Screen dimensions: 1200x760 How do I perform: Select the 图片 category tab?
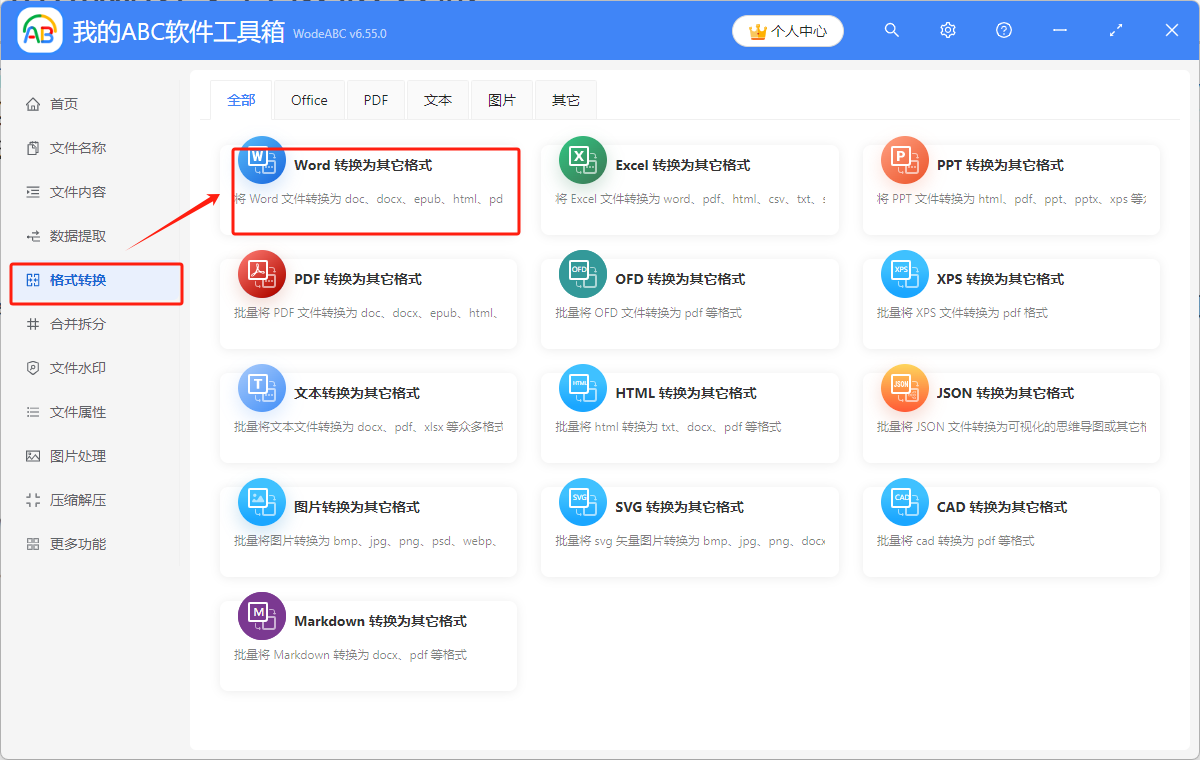(x=502, y=99)
